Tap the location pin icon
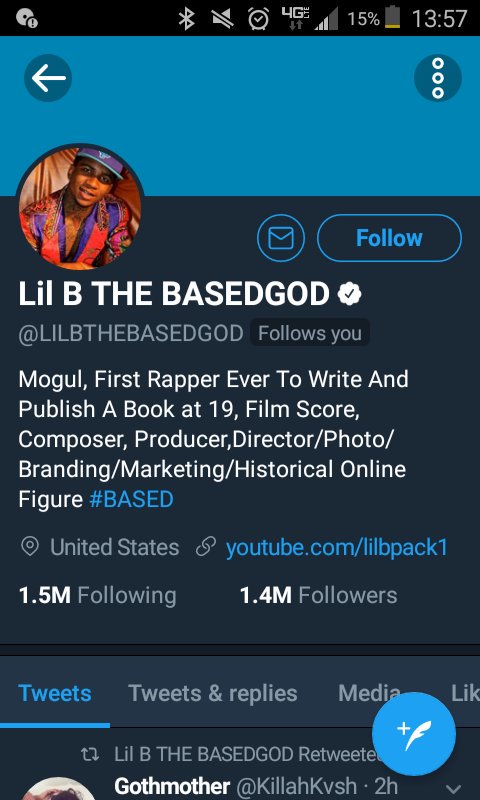480x800 pixels. [x=30, y=547]
